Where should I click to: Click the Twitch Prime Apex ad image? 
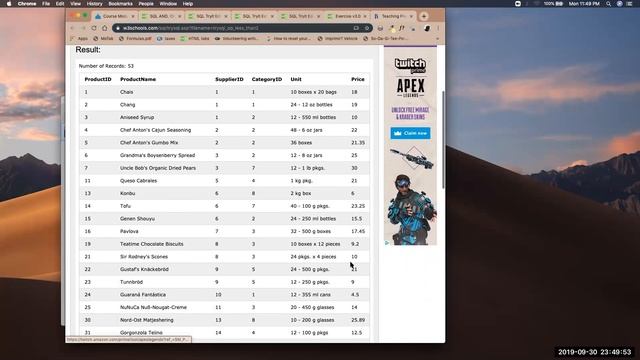point(410,146)
